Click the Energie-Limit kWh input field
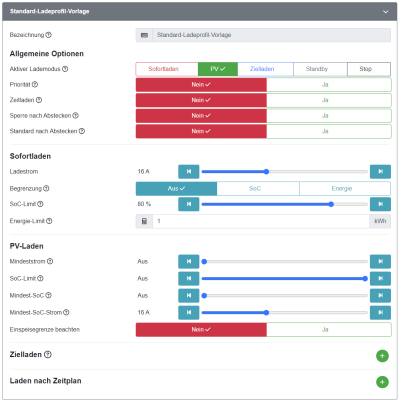This screenshot has height=400, width=398. [261, 221]
